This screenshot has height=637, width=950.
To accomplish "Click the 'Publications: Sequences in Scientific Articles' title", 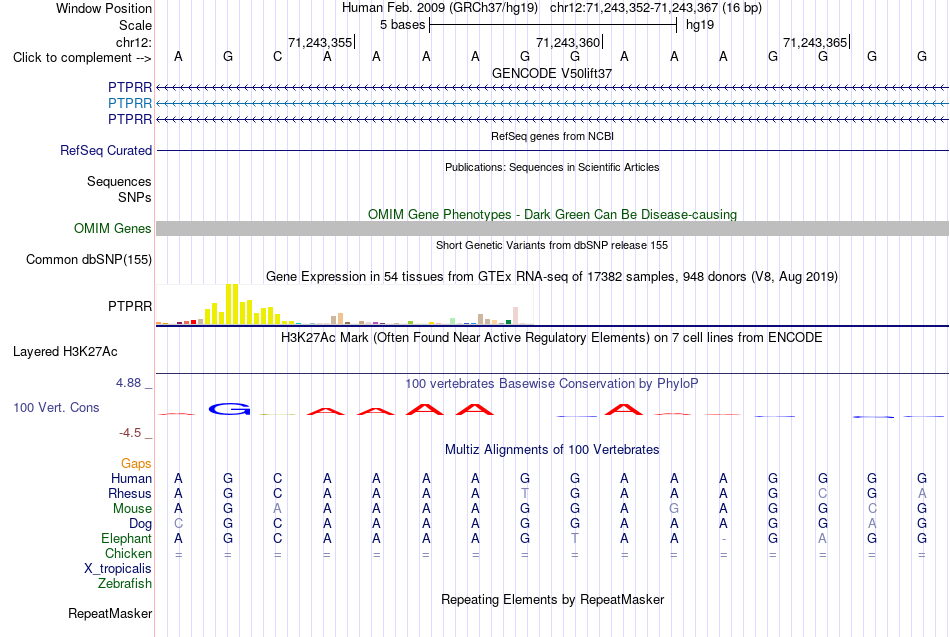I will tap(552, 167).
